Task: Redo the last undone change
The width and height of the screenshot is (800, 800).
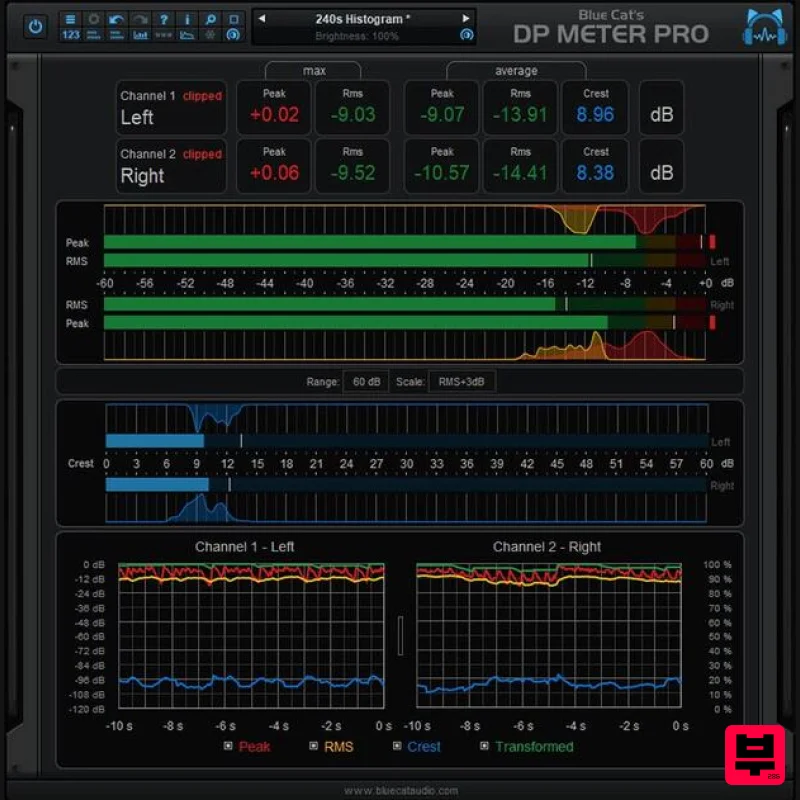Action: coord(140,17)
